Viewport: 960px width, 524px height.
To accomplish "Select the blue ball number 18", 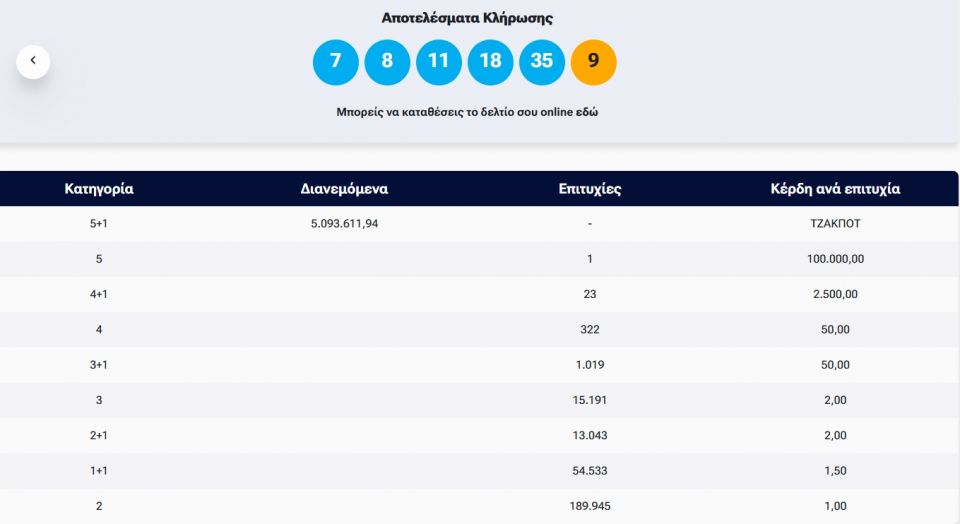I will [490, 61].
